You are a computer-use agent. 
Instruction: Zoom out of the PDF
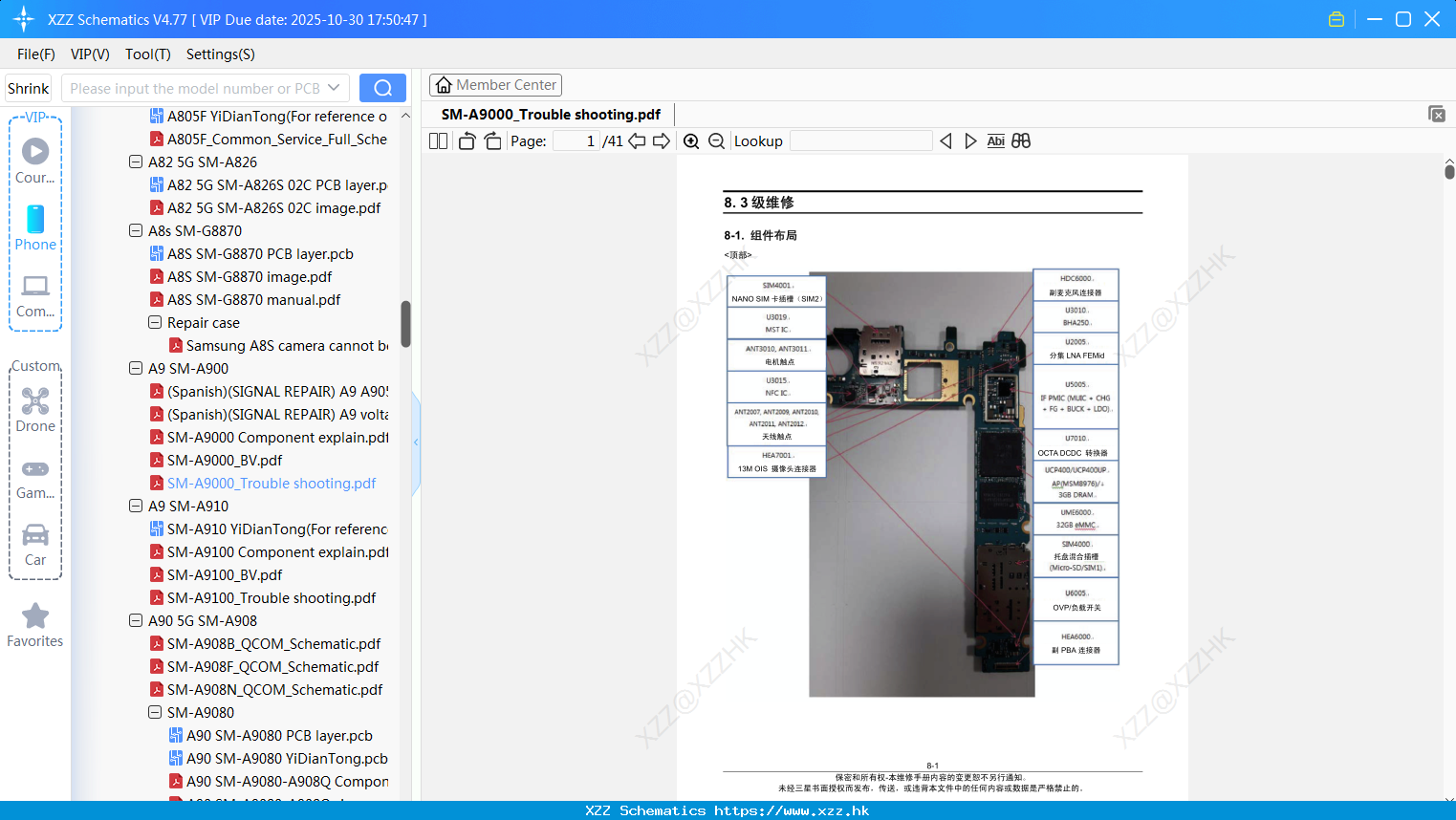click(x=716, y=140)
